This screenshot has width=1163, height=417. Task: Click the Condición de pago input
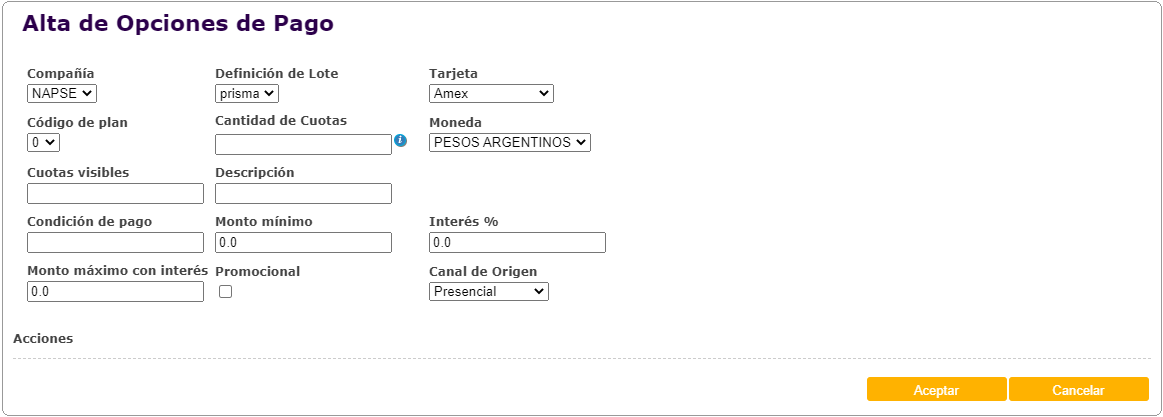point(115,242)
